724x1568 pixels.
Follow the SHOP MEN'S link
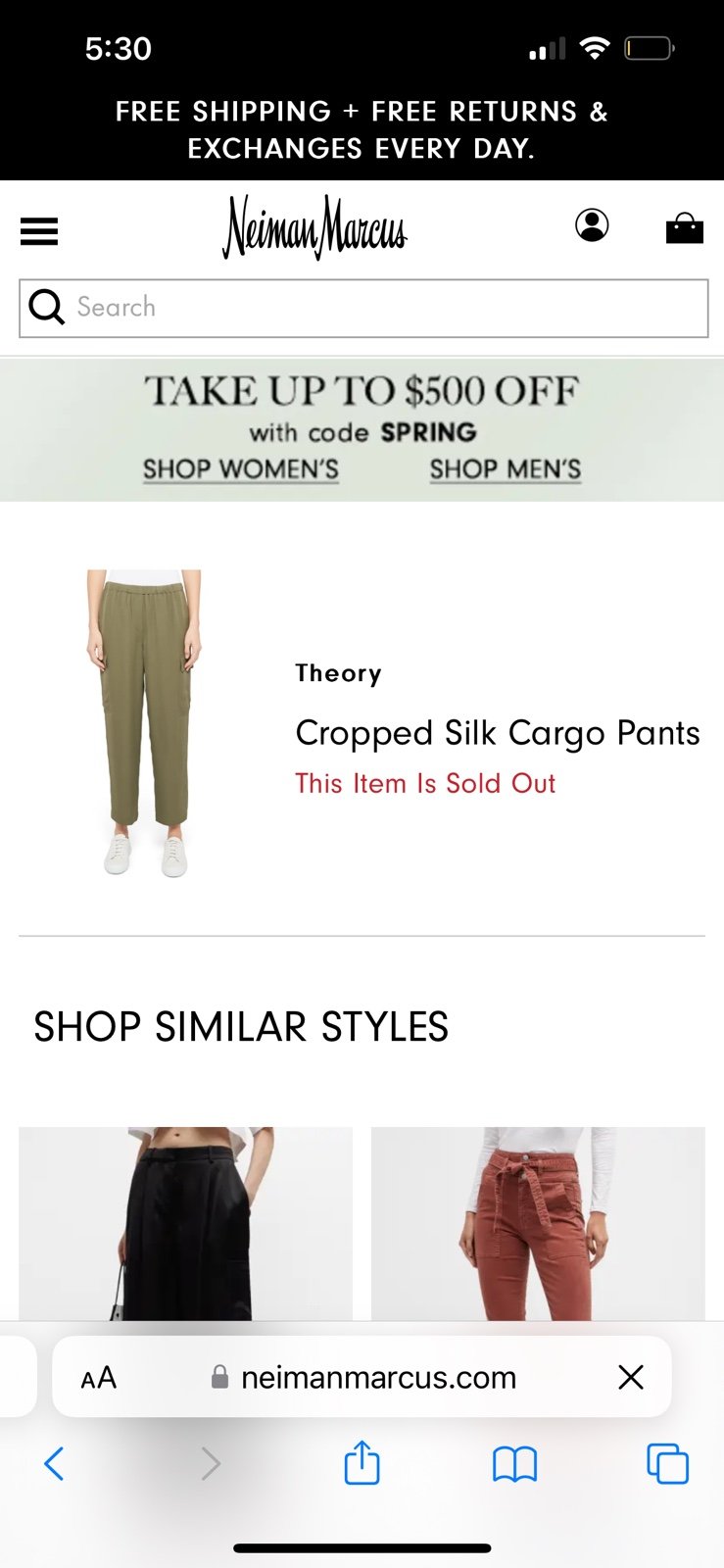click(506, 469)
